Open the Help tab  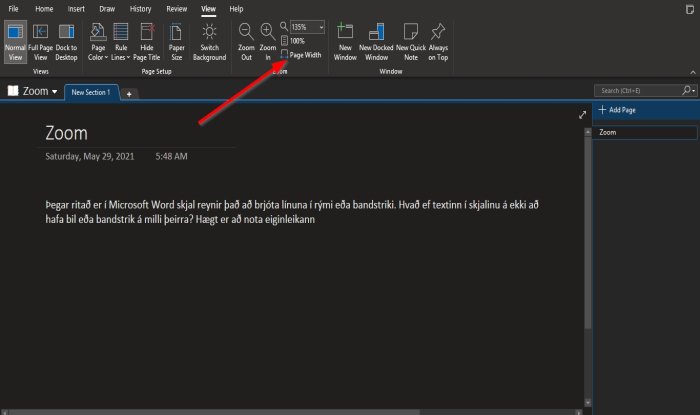pyautogui.click(x=236, y=9)
